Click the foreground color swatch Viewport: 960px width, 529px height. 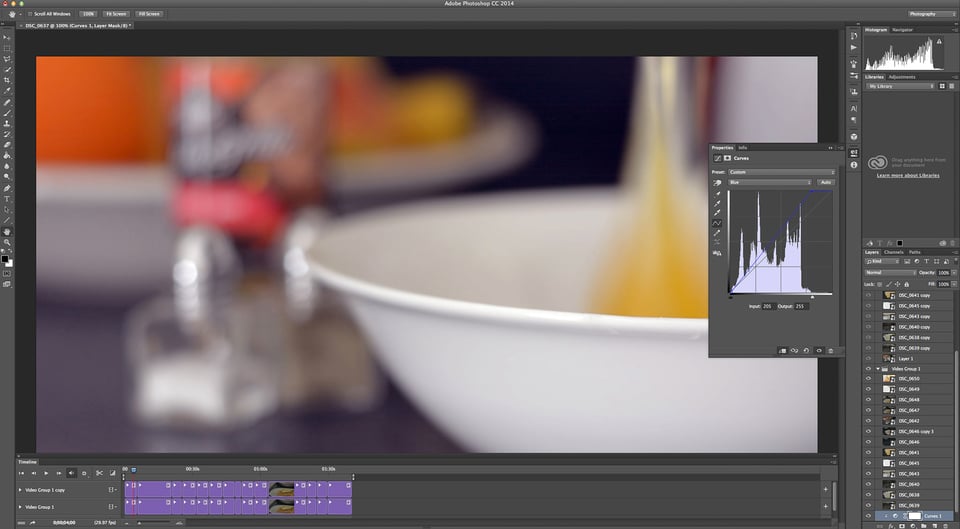click(5, 259)
